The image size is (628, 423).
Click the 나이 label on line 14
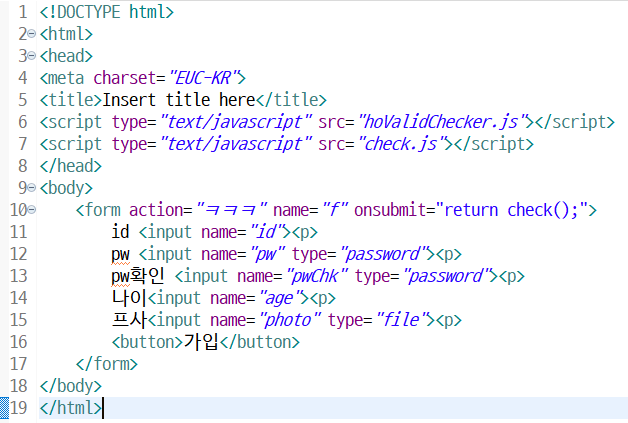128,298
